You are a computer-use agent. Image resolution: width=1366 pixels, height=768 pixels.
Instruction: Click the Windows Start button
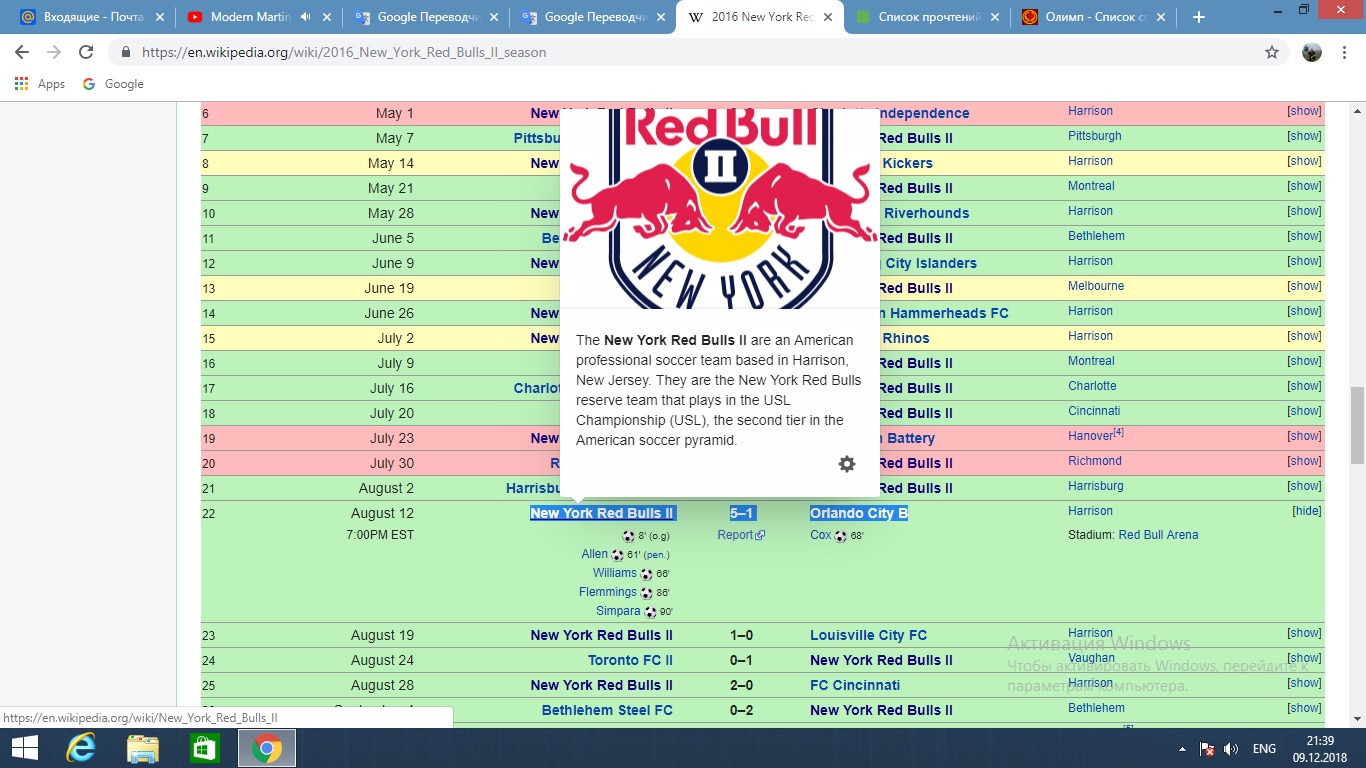[x=25, y=748]
